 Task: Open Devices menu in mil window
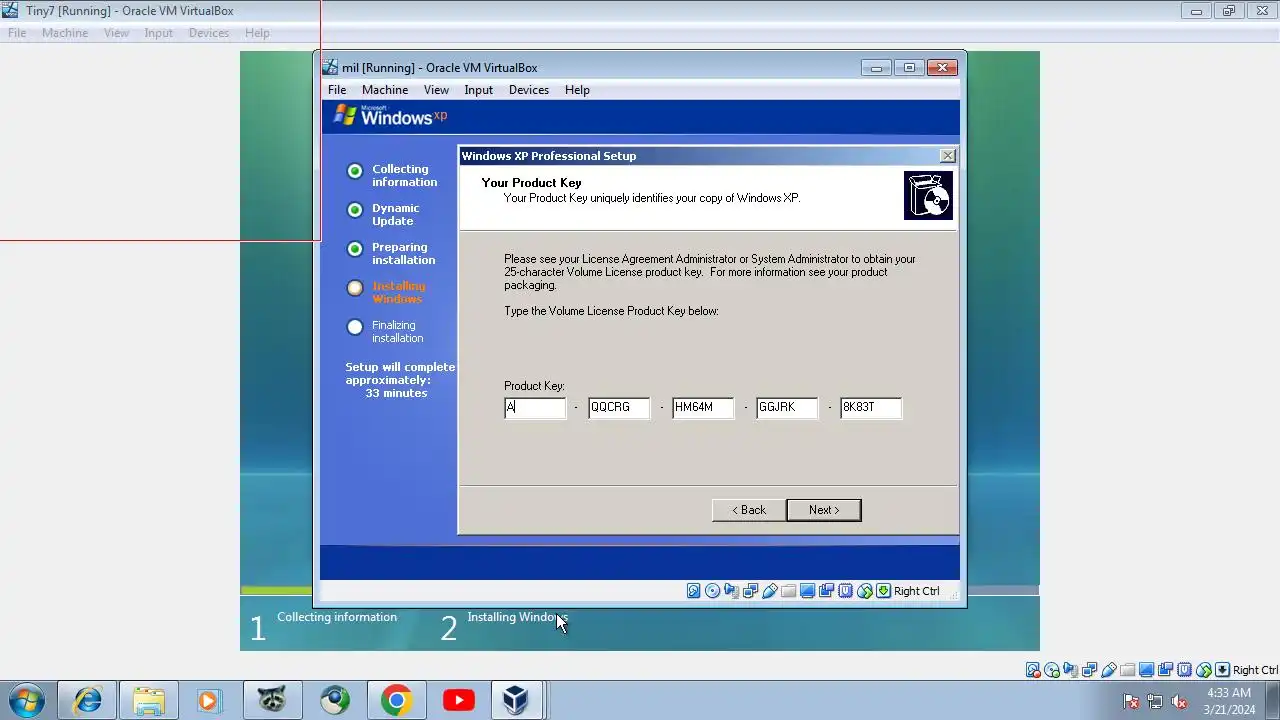point(529,90)
